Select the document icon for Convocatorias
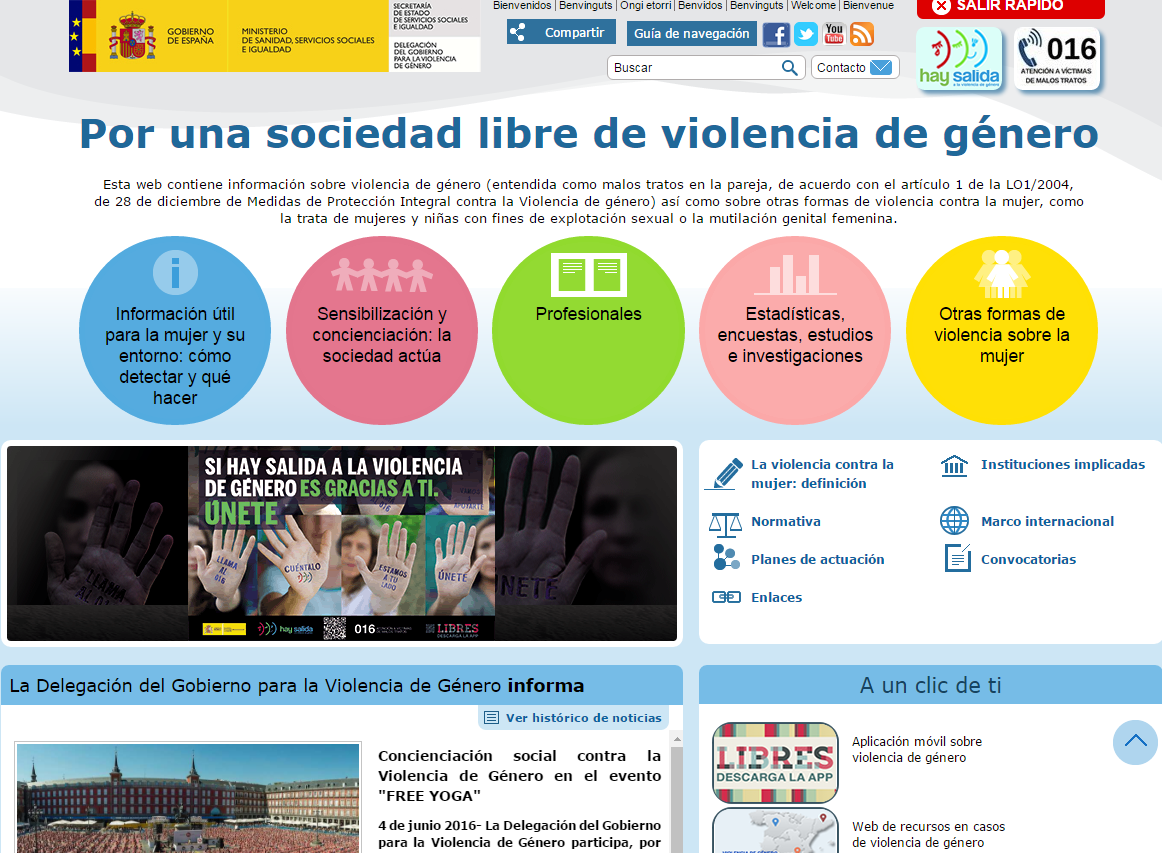The width and height of the screenshot is (1162, 853). point(955,558)
